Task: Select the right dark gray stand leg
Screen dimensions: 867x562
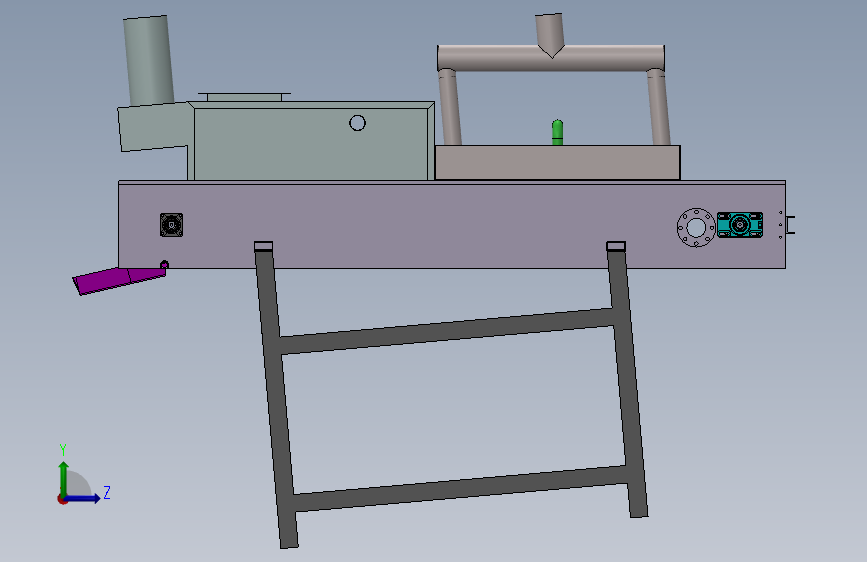Action: coord(628,383)
